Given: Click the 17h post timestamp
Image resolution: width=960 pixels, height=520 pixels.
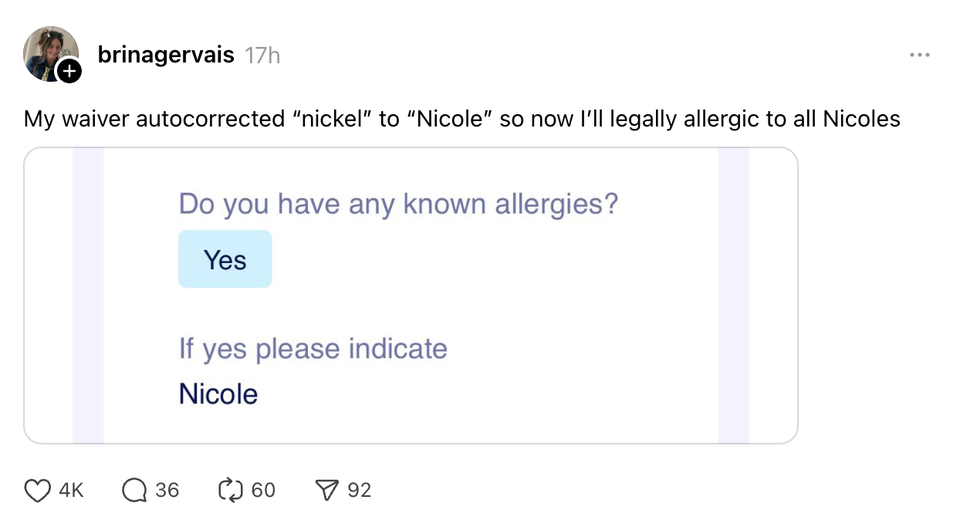Looking at the screenshot, I should click(x=262, y=56).
